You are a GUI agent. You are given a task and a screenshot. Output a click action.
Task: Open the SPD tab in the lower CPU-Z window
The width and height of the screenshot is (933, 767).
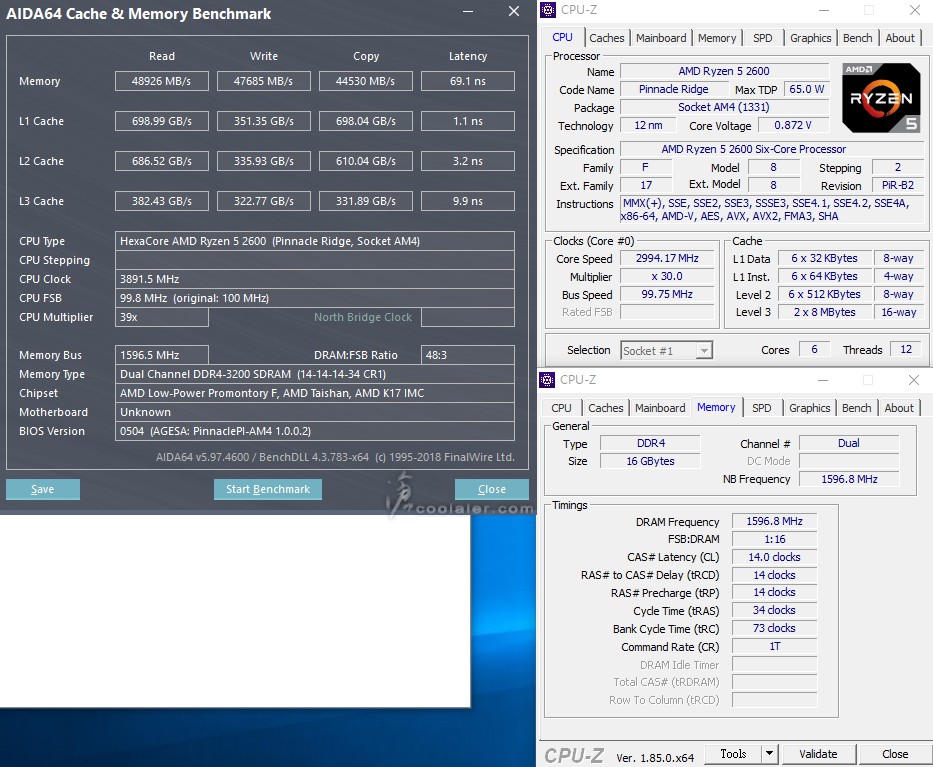click(x=761, y=408)
